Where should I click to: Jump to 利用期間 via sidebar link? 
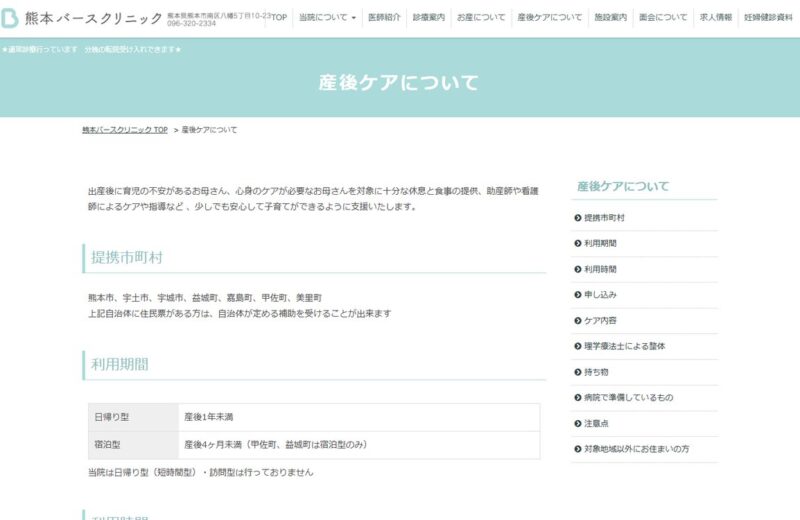coord(600,243)
